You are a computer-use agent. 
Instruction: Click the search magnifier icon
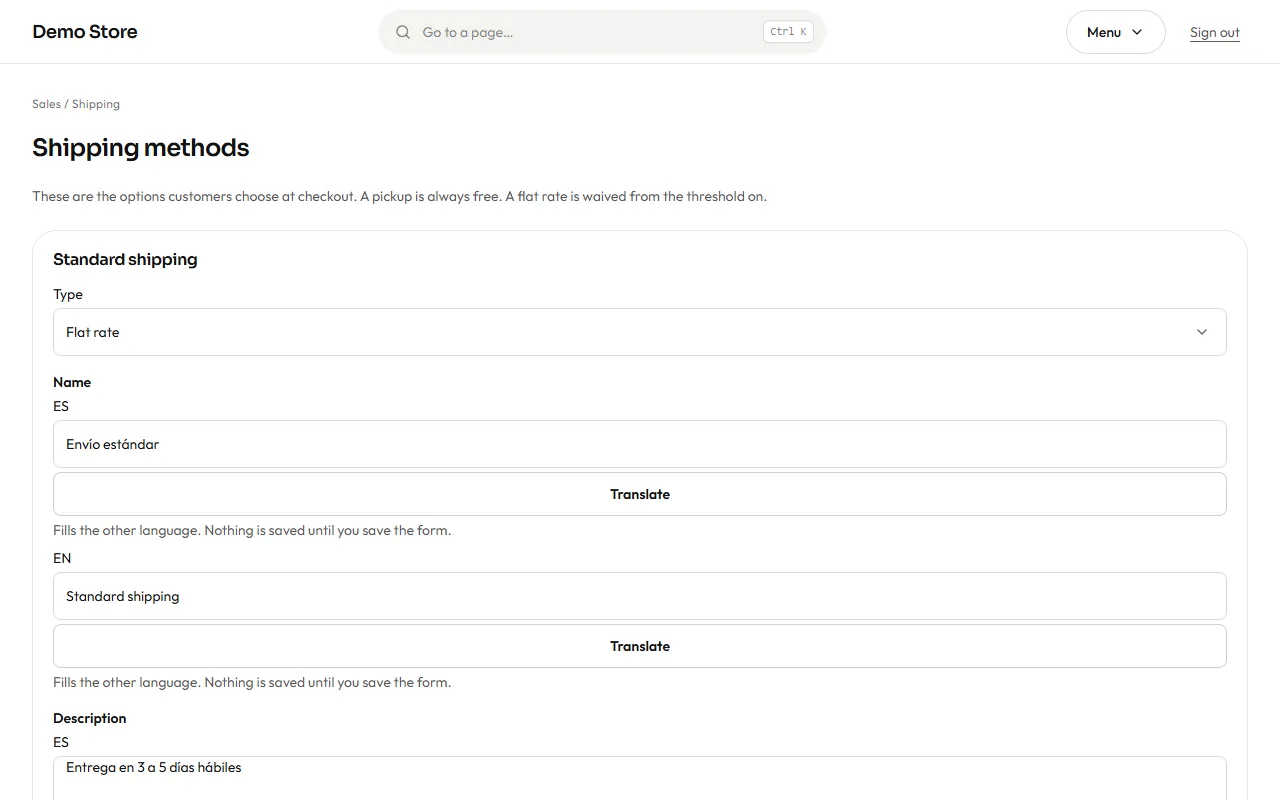click(403, 32)
